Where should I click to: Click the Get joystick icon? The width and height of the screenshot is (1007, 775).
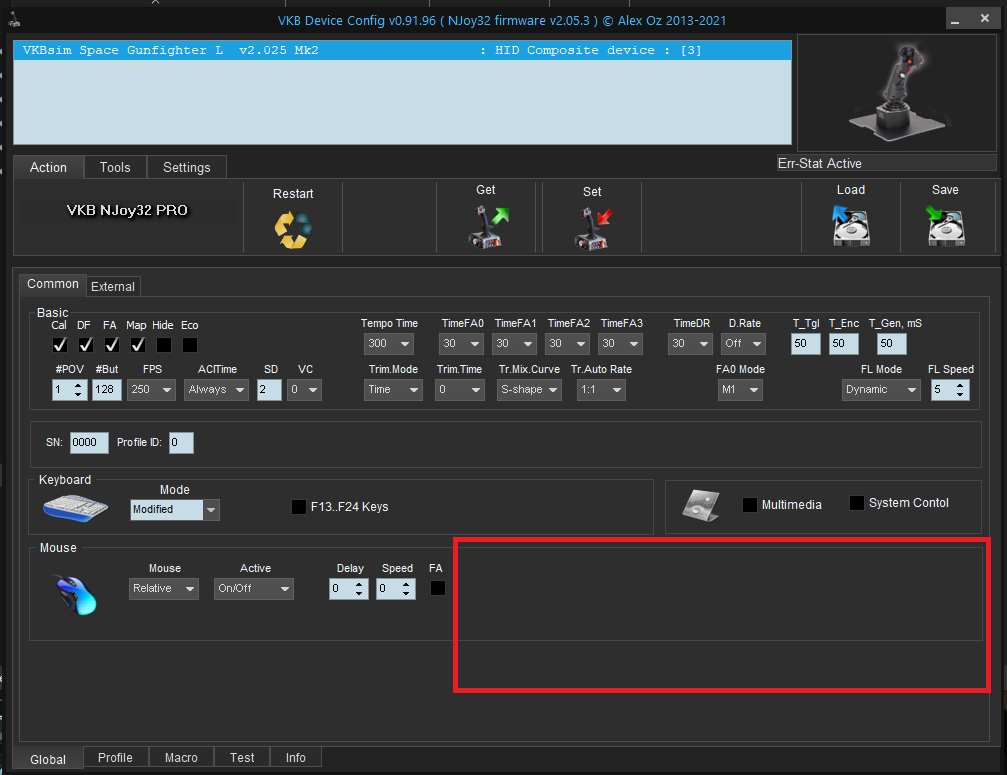point(487,226)
